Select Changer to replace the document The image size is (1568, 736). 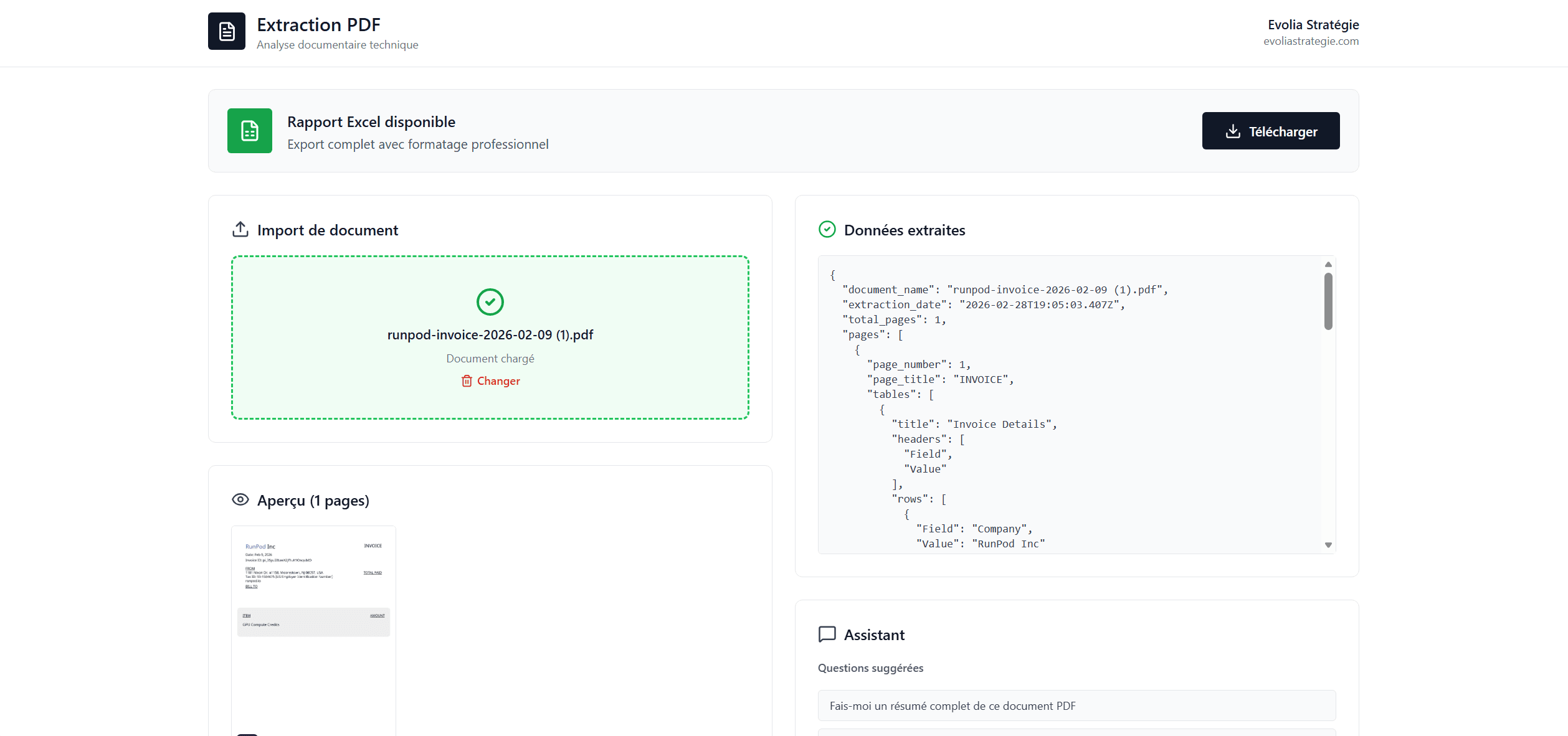498,380
